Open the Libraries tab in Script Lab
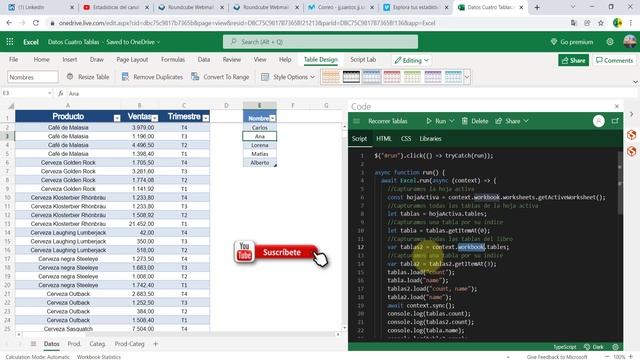The width and height of the screenshot is (640, 360). tap(430, 138)
